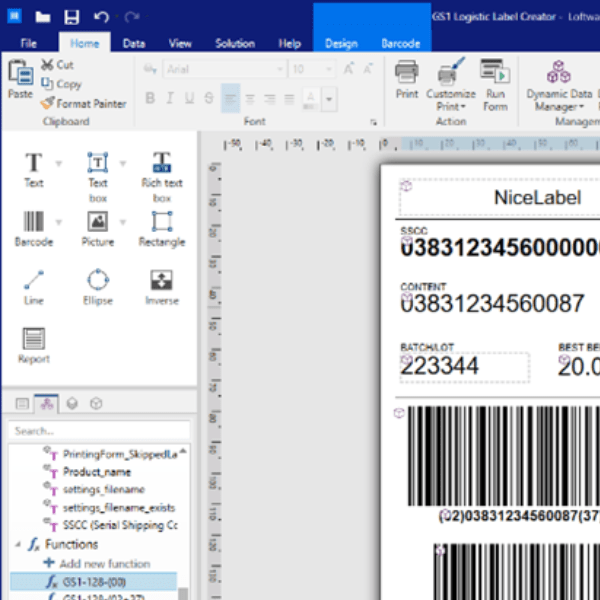The height and width of the screenshot is (600, 600).
Task: Select the Report object tool
Action: click(34, 346)
